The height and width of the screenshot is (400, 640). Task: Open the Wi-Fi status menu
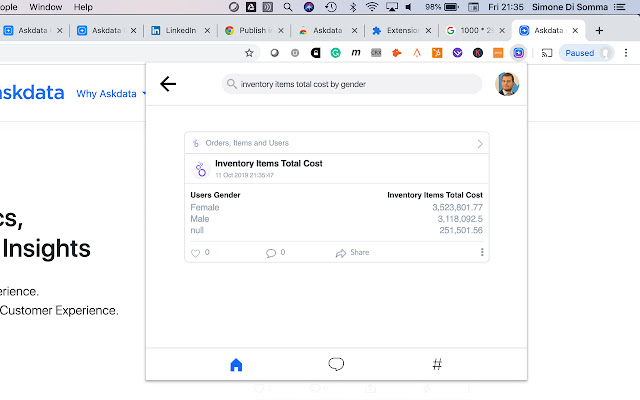(x=372, y=7)
